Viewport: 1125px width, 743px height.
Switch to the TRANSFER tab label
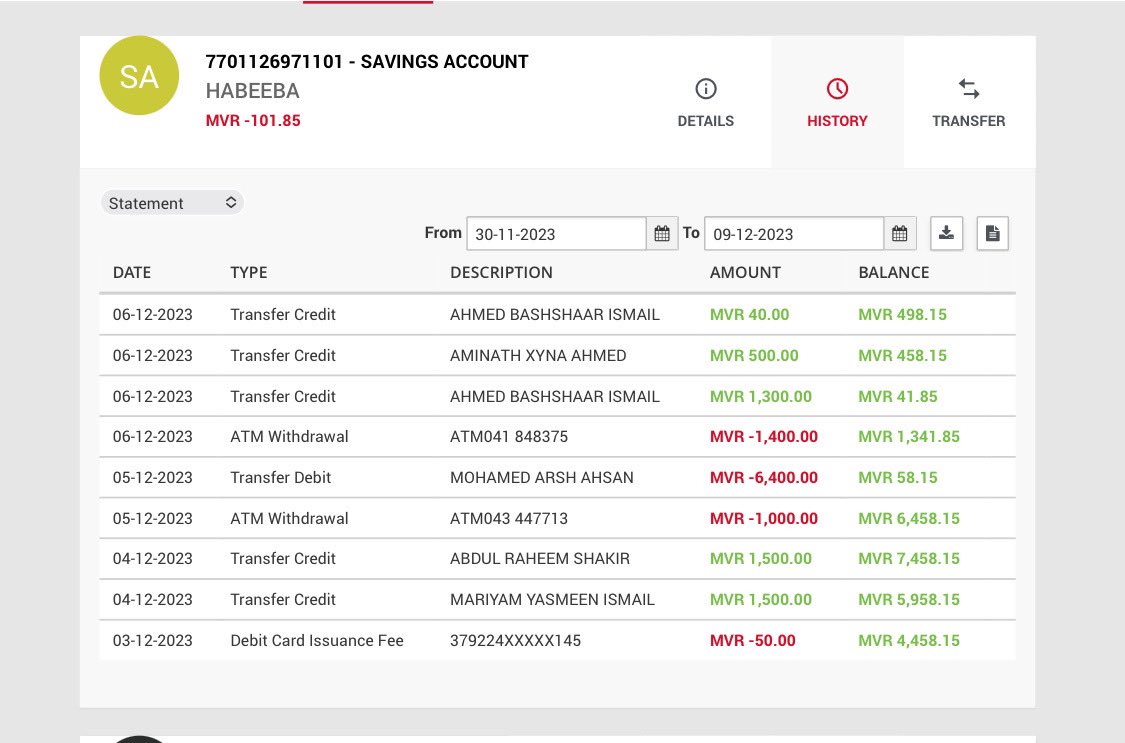pos(969,121)
